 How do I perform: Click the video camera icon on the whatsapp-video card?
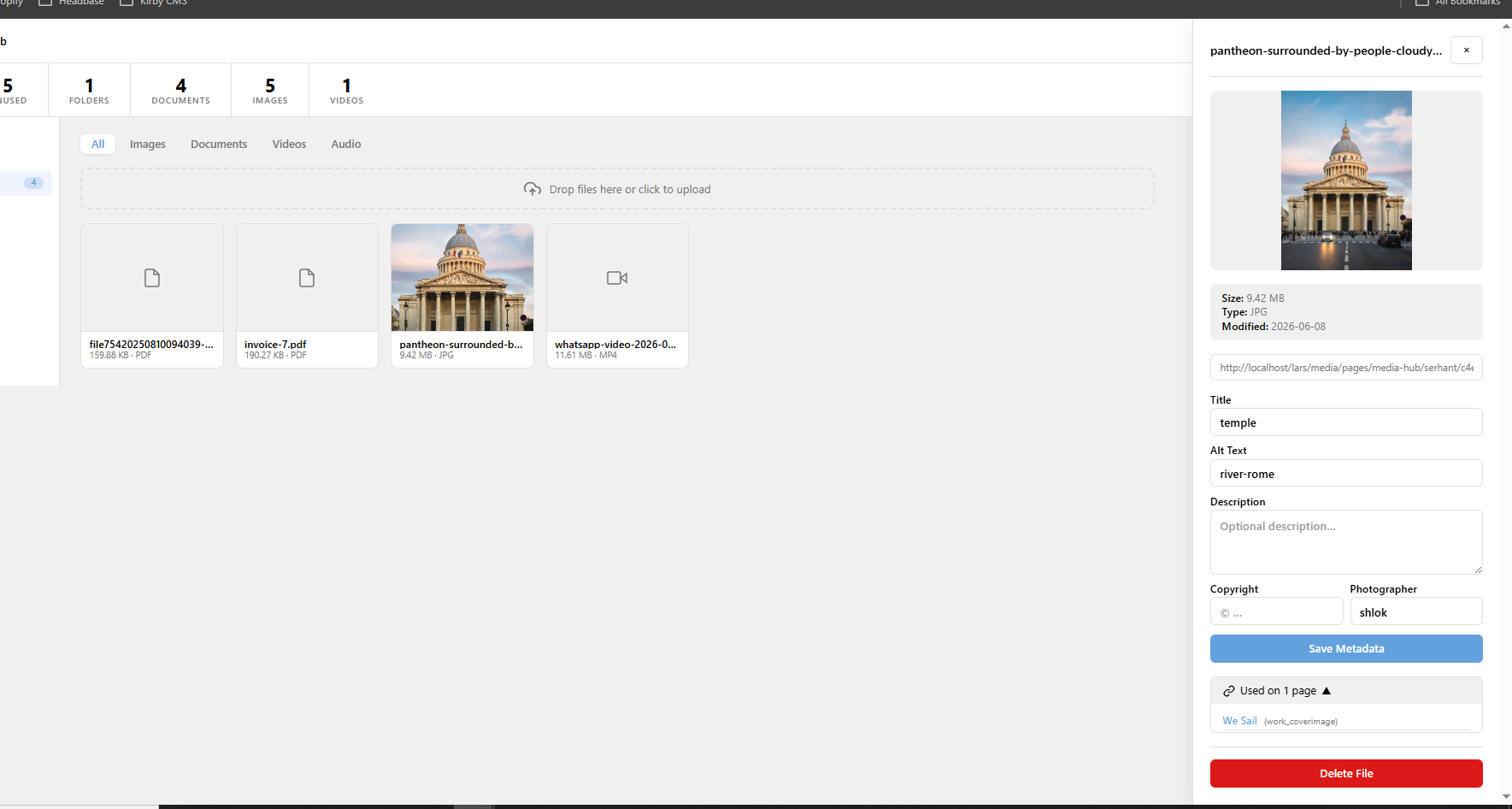coord(617,278)
